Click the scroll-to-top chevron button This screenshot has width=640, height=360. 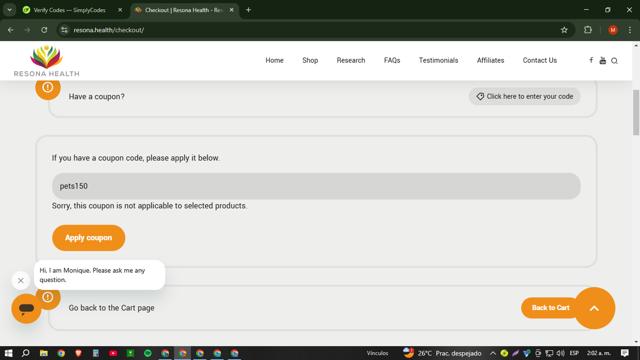[x=594, y=308]
